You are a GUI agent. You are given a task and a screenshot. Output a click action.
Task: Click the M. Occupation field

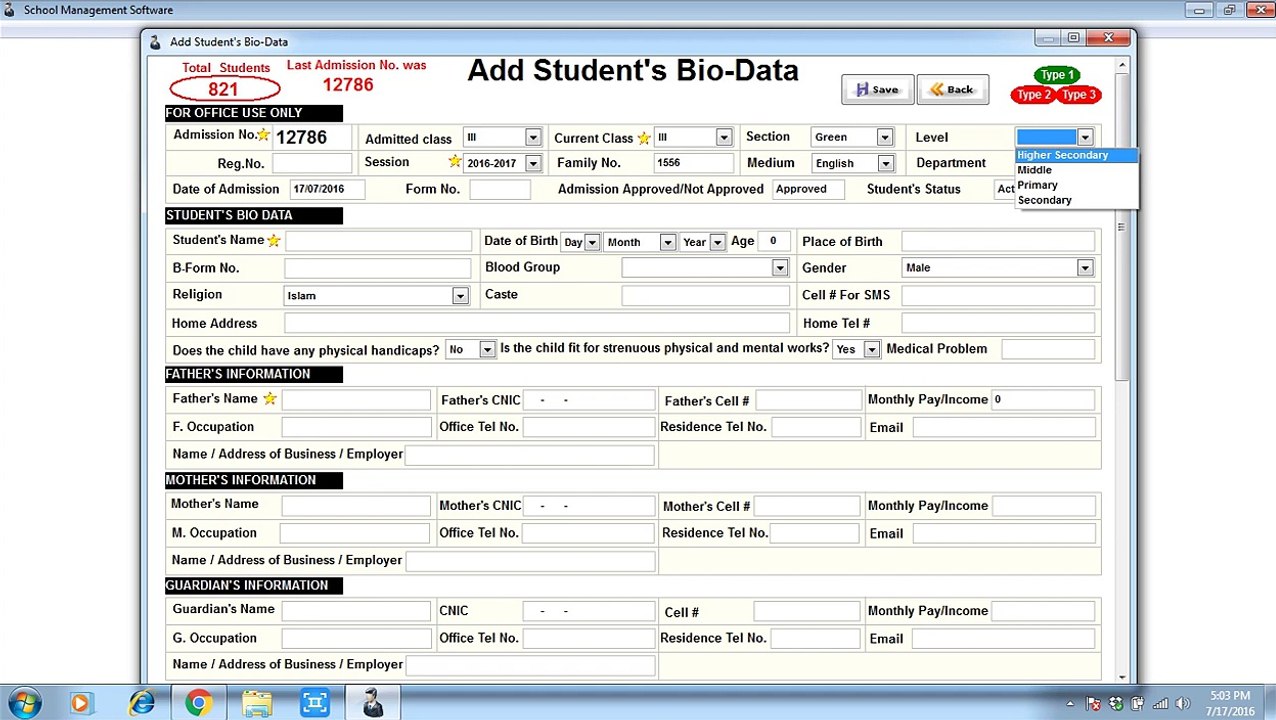pos(355,533)
